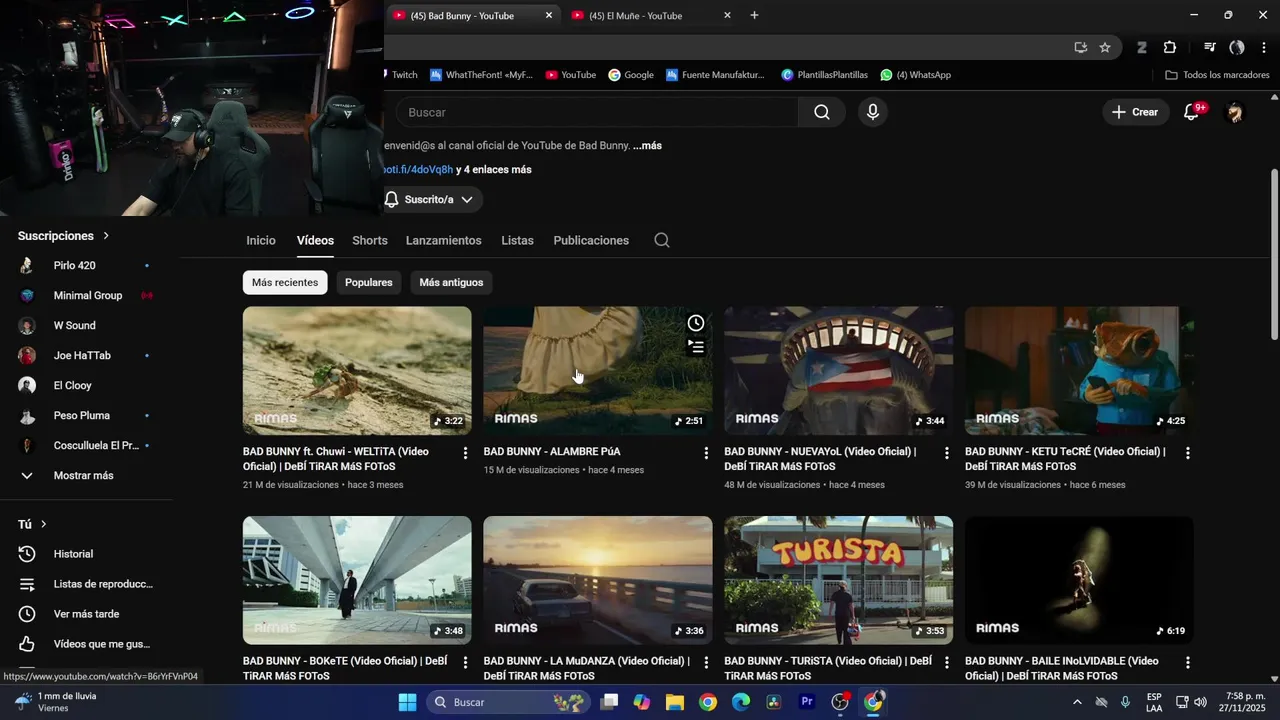Select the Más antiguos filter chip
Viewport: 1280px width, 720px height.
(x=451, y=282)
